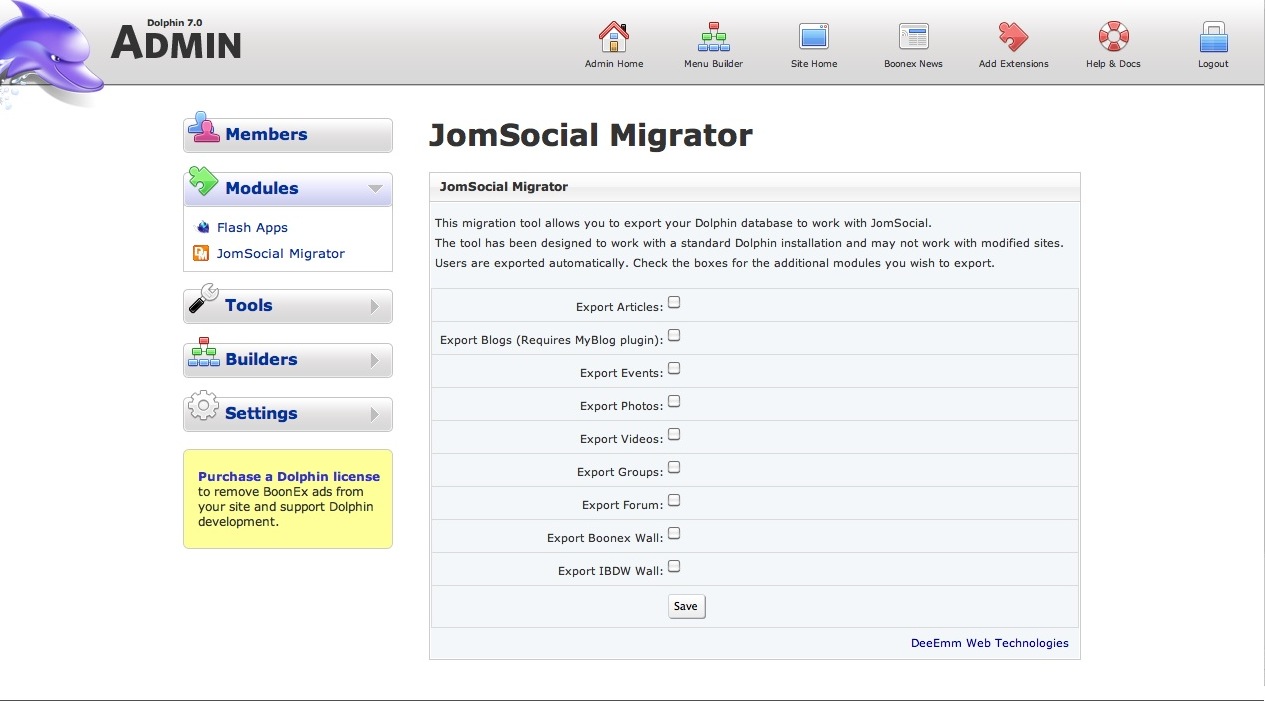Click the Admin Home label
The height and width of the screenshot is (701, 1265).
(x=614, y=64)
